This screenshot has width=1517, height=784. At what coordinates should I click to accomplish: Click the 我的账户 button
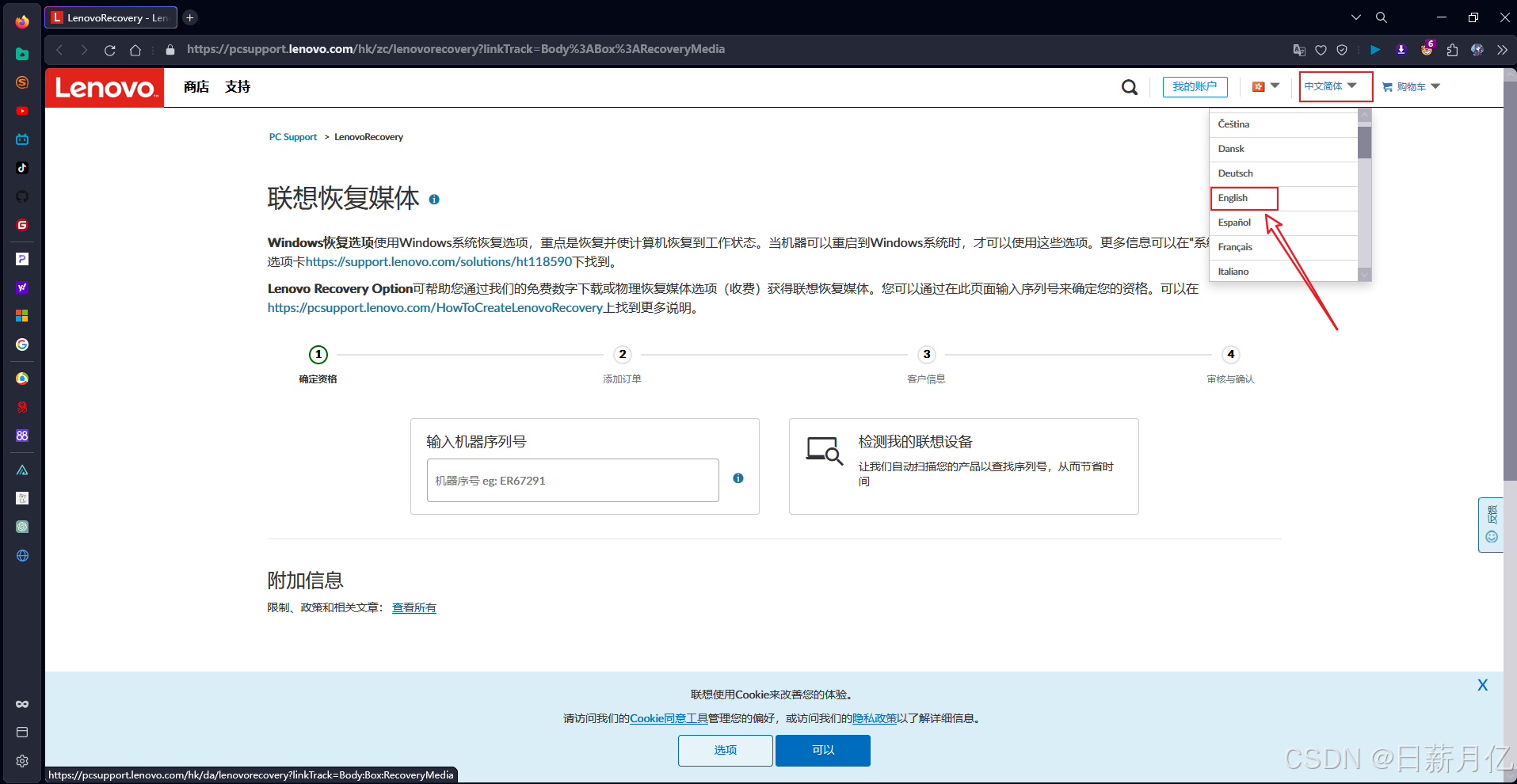pos(1195,87)
